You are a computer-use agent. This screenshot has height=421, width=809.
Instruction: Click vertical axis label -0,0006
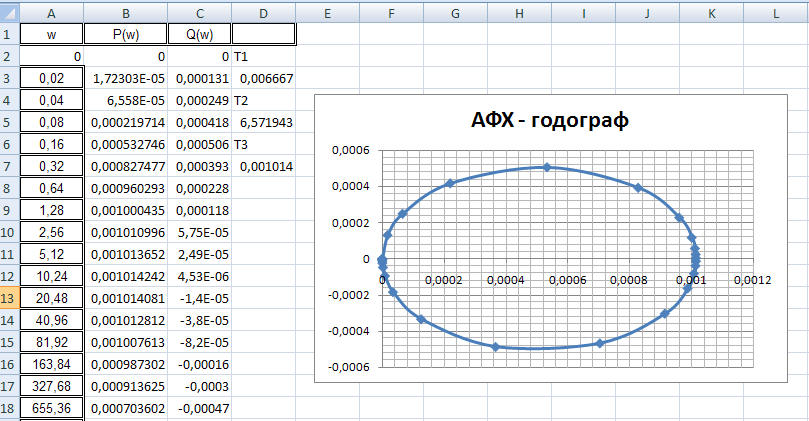click(349, 367)
